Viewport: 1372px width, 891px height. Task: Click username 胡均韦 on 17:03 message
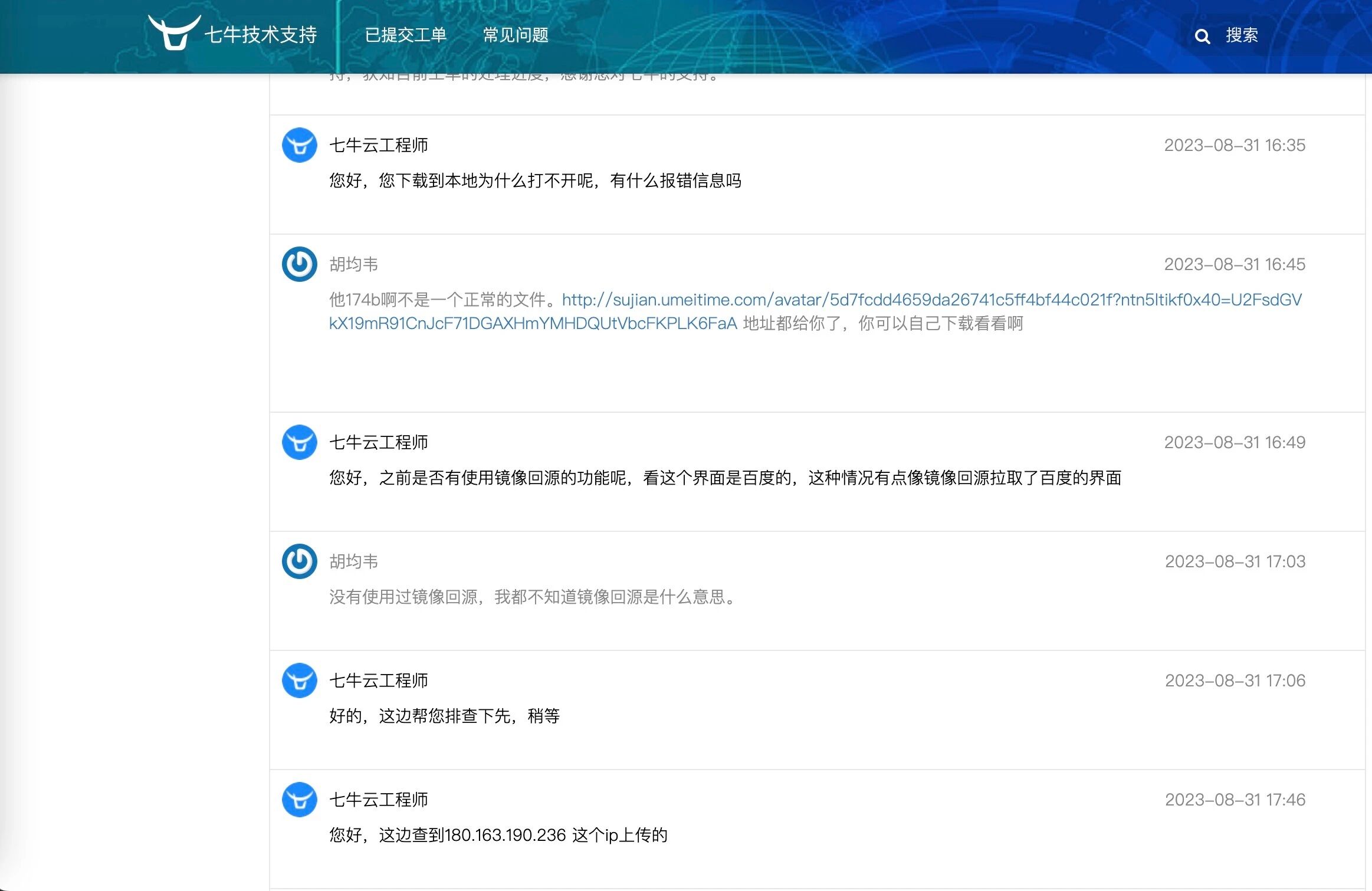pyautogui.click(x=353, y=561)
